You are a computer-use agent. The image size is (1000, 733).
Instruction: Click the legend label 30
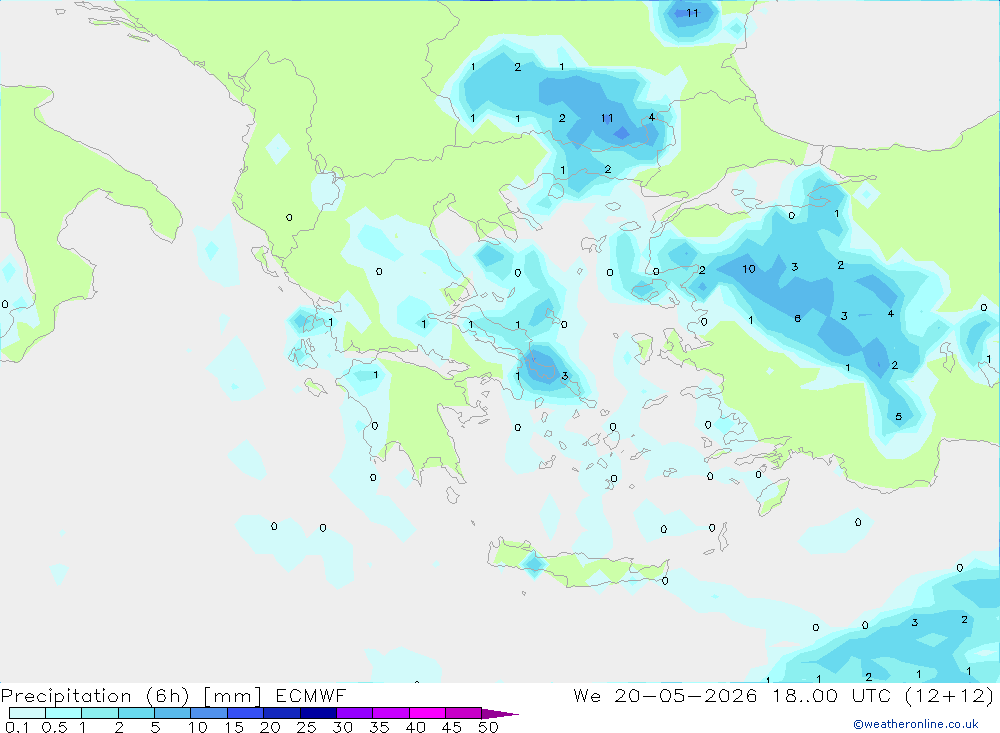(x=343, y=727)
